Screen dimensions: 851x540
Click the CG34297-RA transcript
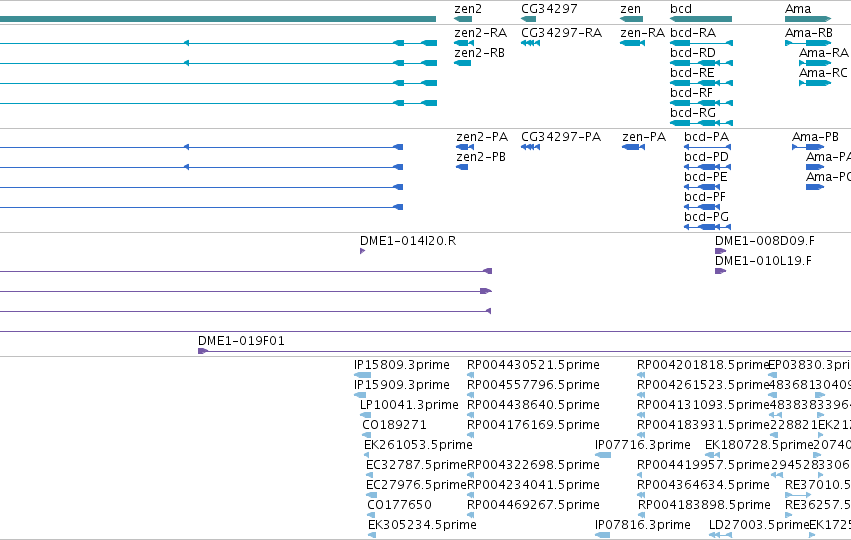pos(530,43)
